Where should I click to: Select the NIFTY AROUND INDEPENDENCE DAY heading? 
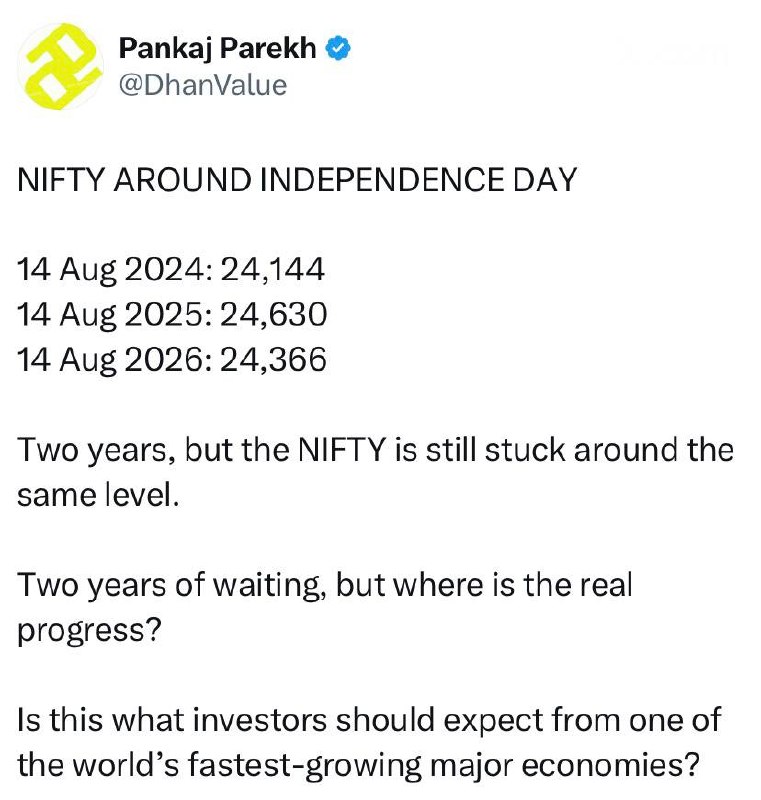[x=297, y=180]
